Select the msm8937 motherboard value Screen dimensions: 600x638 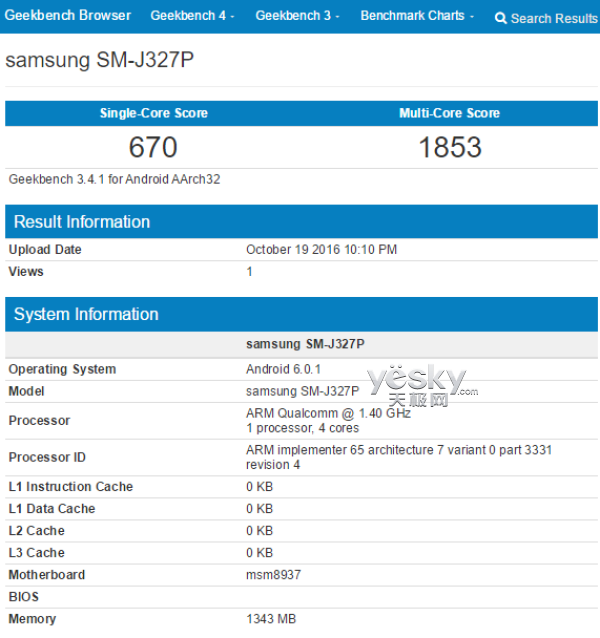[x=273, y=575]
